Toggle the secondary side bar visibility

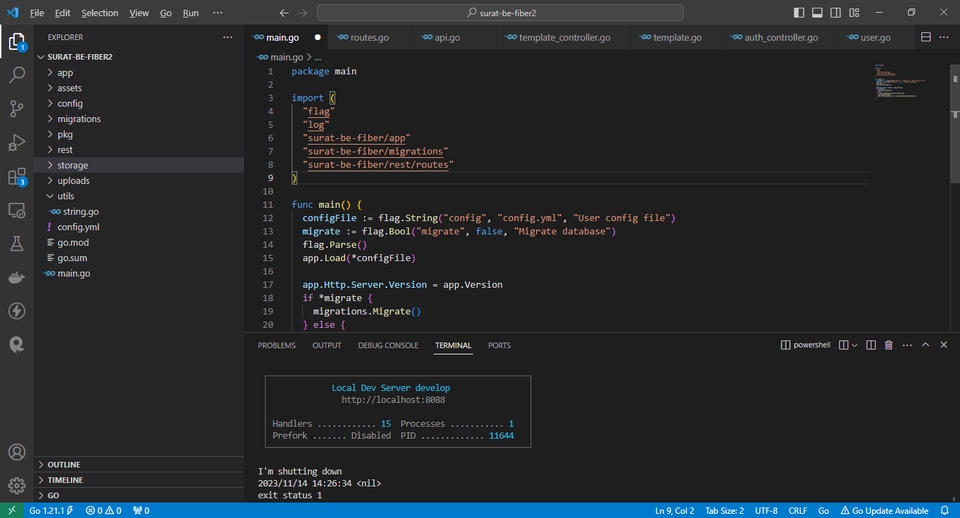[836, 13]
